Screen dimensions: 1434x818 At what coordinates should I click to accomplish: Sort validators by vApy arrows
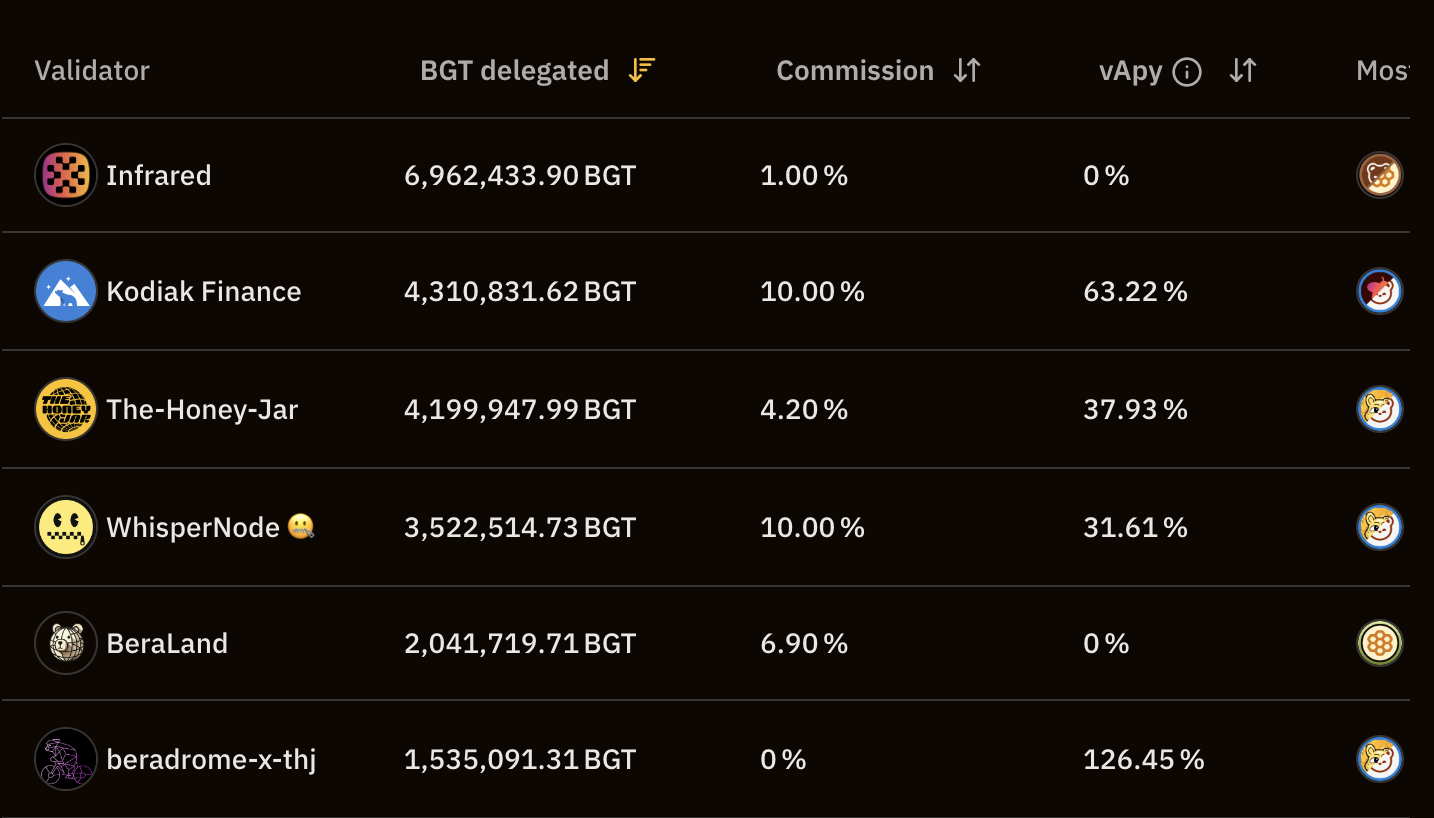1242,70
